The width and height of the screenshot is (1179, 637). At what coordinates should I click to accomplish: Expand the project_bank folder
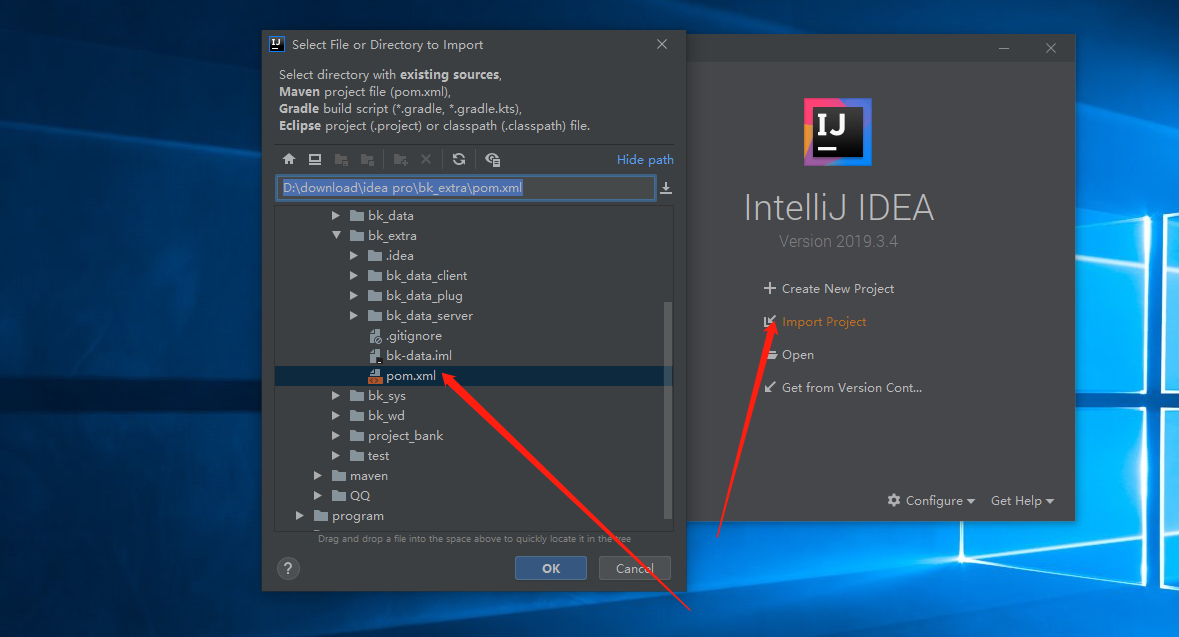click(335, 435)
